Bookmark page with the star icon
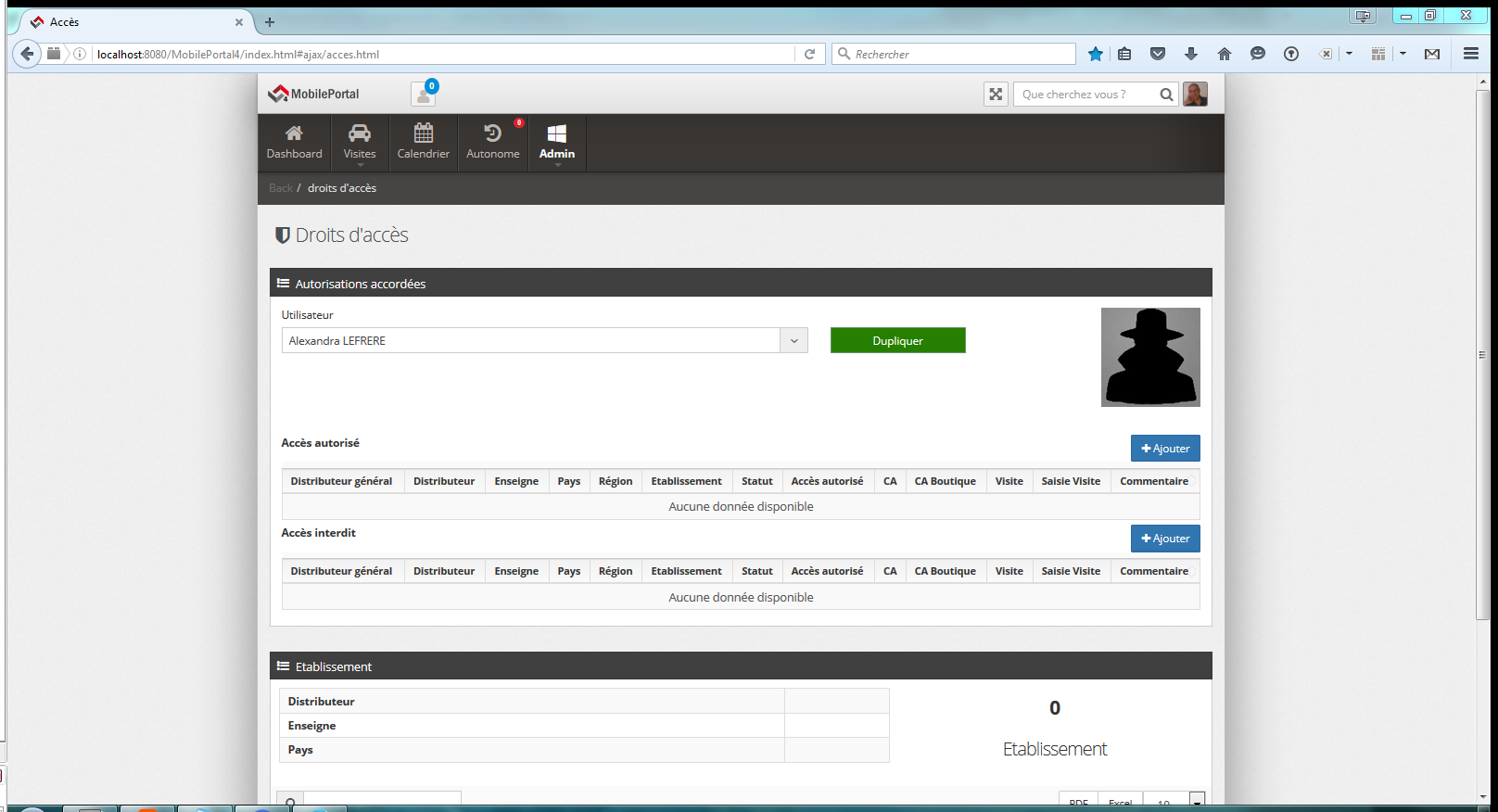Image resolution: width=1498 pixels, height=812 pixels. click(1095, 55)
